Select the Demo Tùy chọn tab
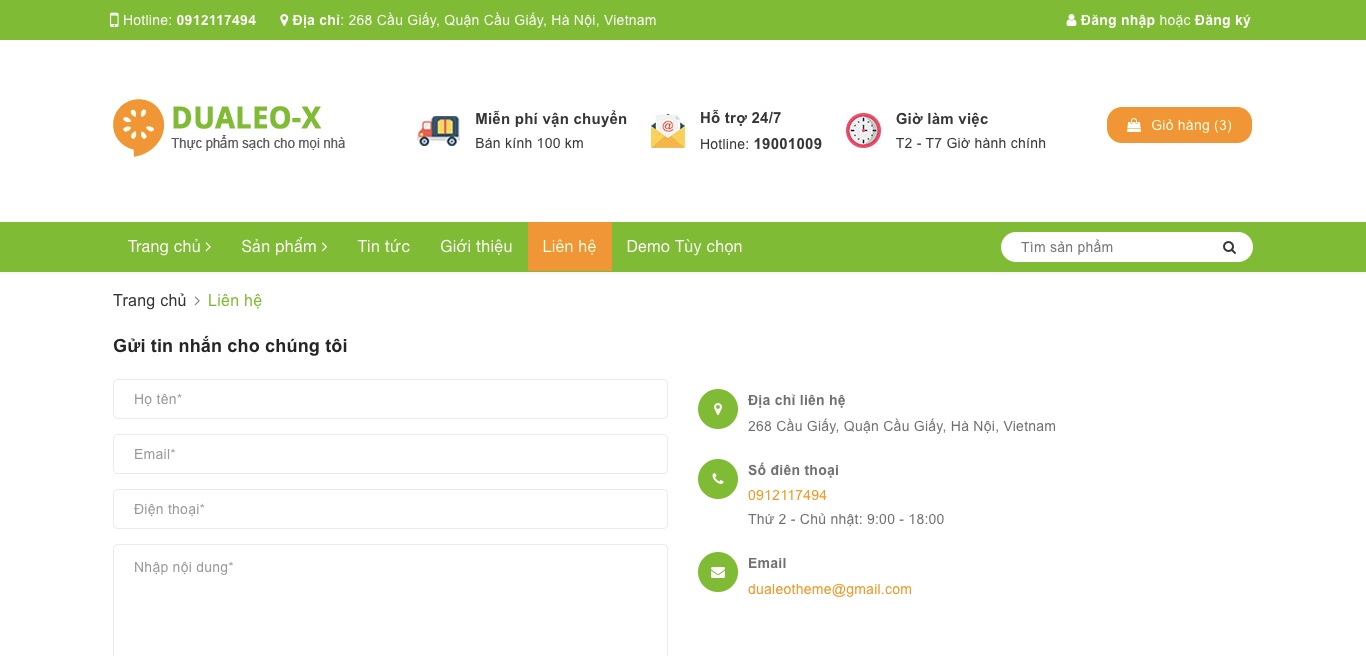This screenshot has height=656, width=1366. (684, 247)
